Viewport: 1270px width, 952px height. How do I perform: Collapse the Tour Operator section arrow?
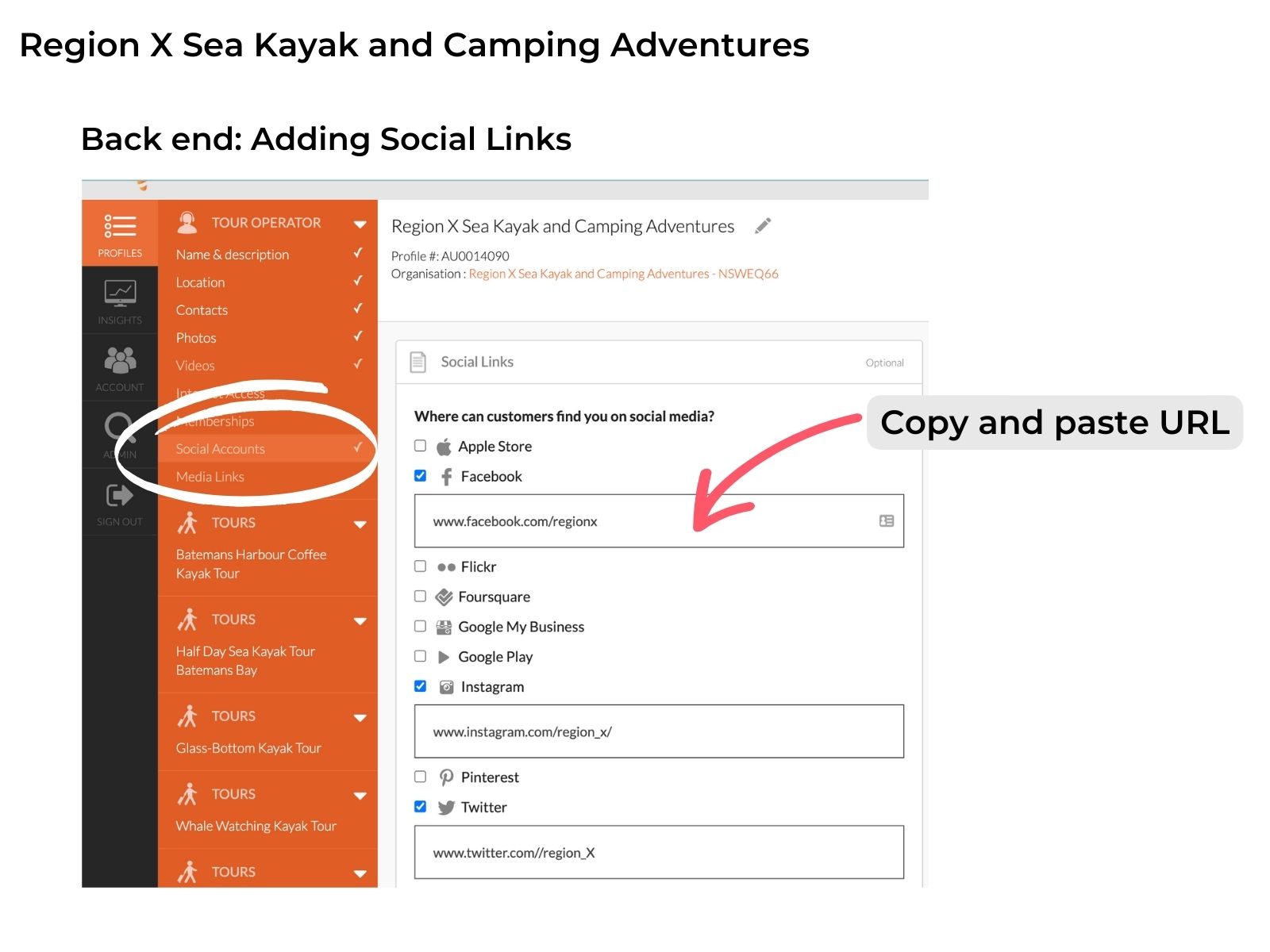360,225
